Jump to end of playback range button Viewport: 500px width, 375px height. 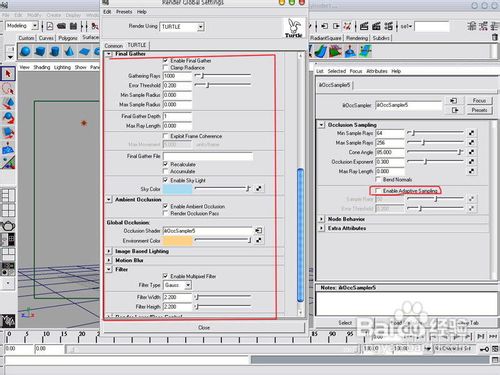tap(493, 337)
